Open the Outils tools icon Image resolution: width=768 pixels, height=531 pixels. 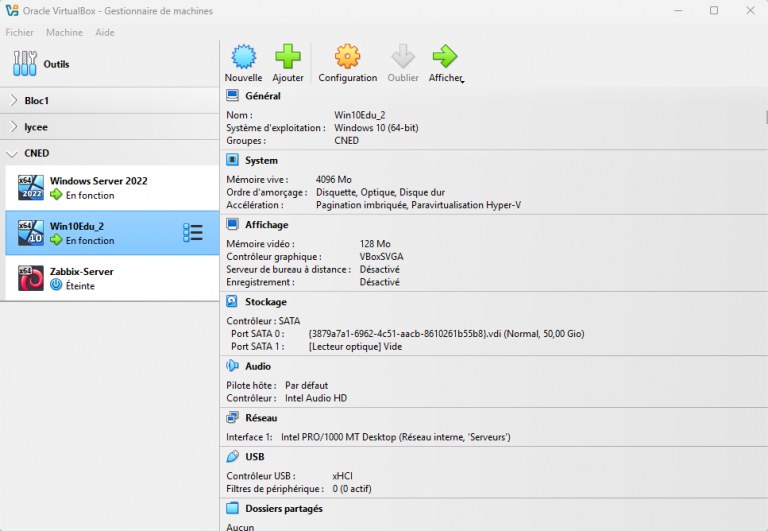point(25,64)
